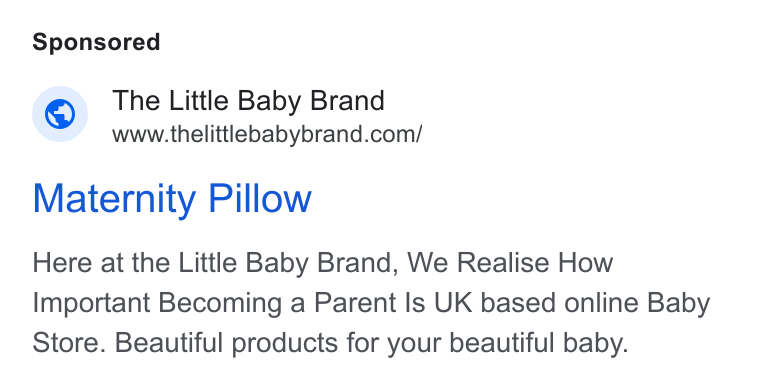Click the Sponsored label
This screenshot has width=760, height=386.
click(x=96, y=42)
